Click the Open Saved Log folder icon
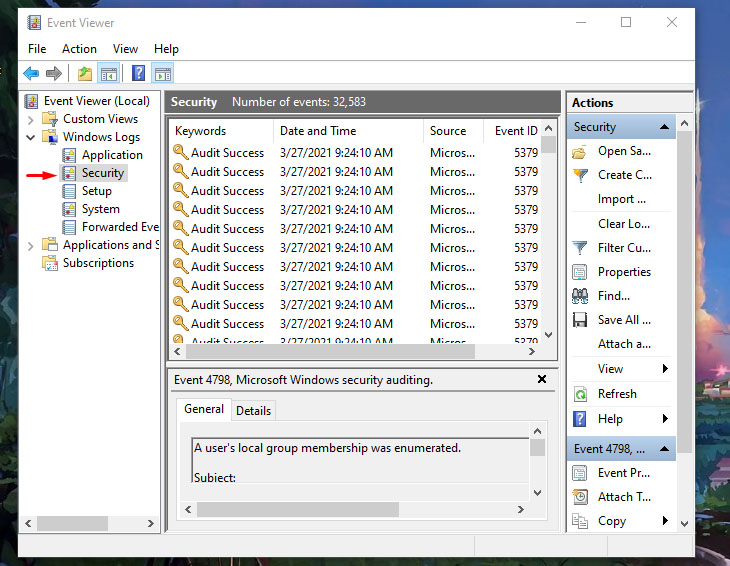The height and width of the screenshot is (566, 730). tap(580, 152)
